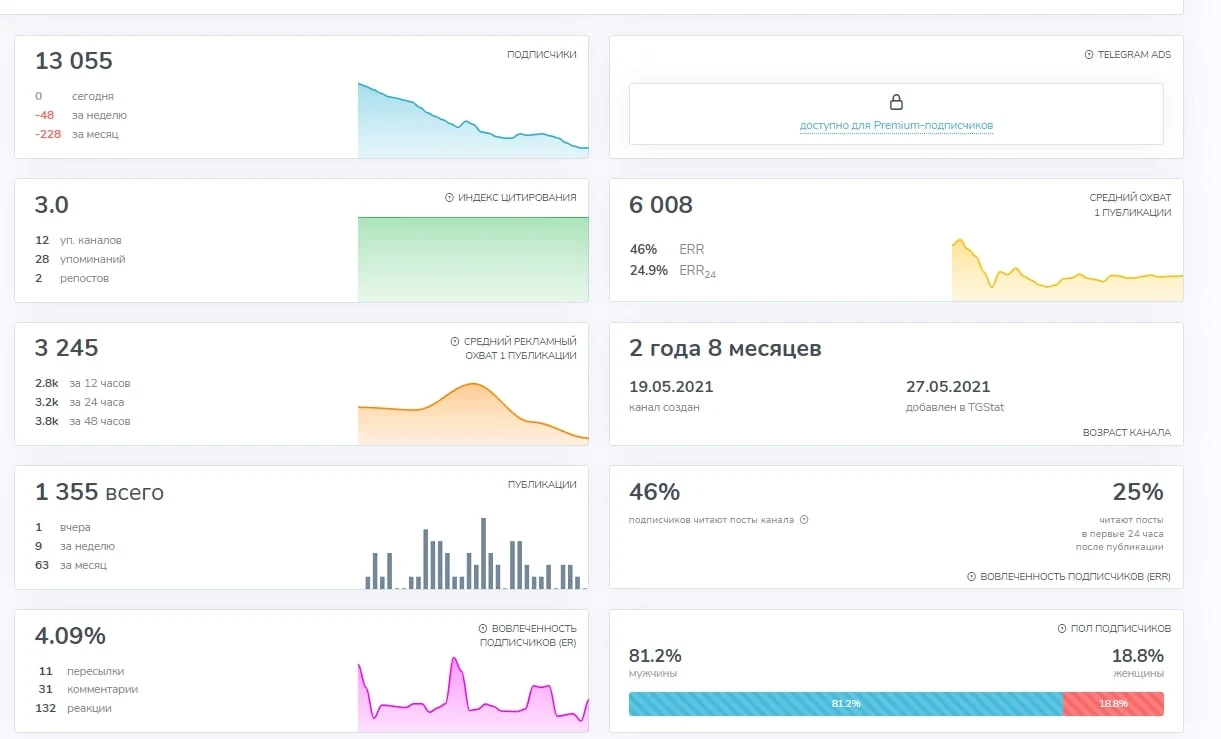The image size is (1221, 739).
Task: Click the citation index value 3.0
Action: coord(52,205)
